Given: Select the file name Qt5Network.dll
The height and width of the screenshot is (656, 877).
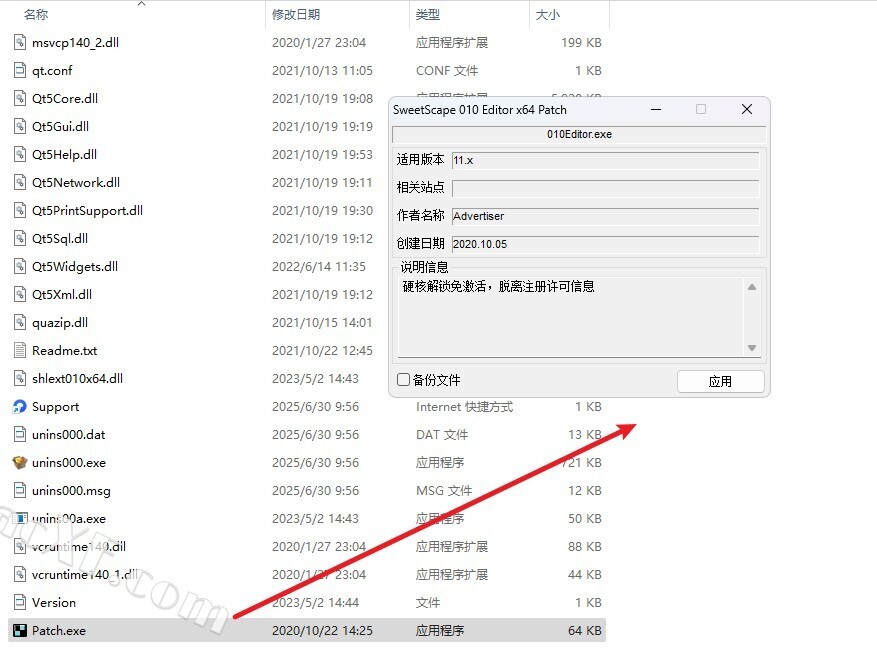Looking at the screenshot, I should [76, 183].
